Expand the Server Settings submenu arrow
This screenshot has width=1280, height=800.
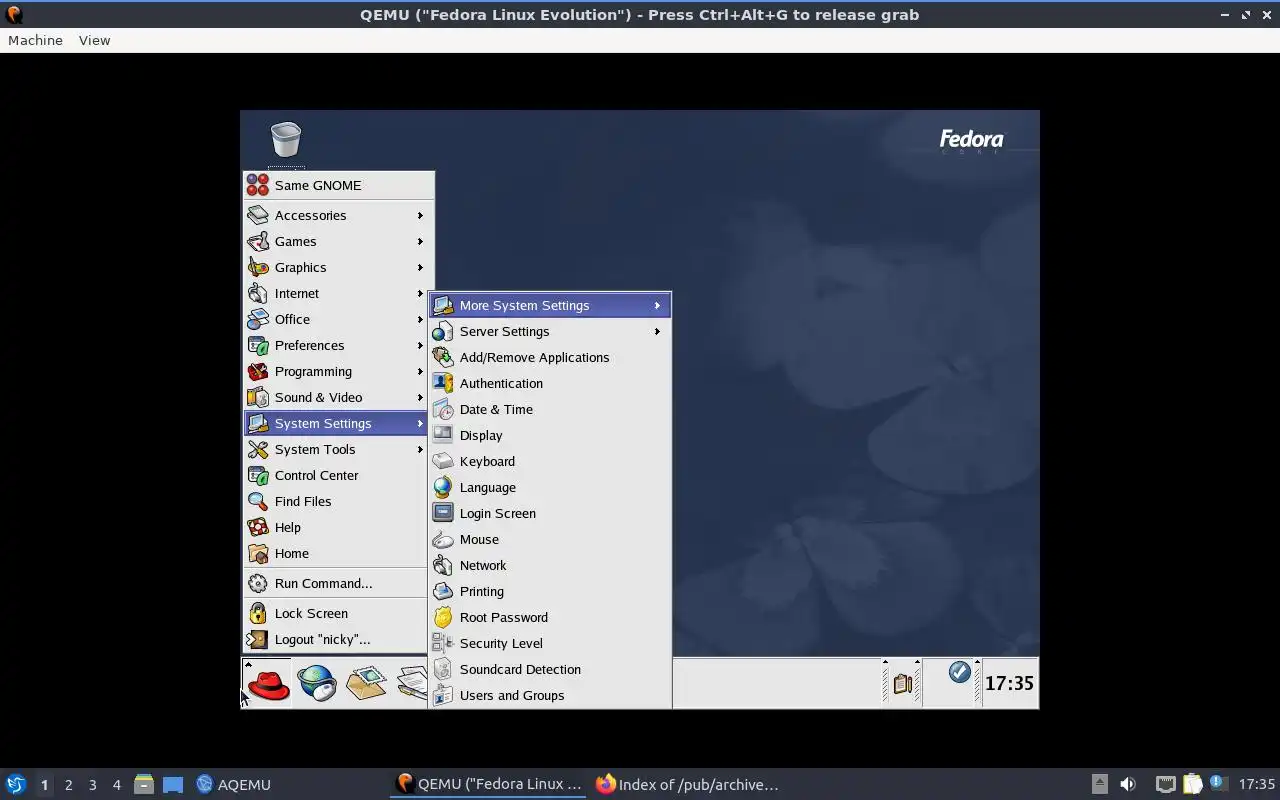click(657, 331)
